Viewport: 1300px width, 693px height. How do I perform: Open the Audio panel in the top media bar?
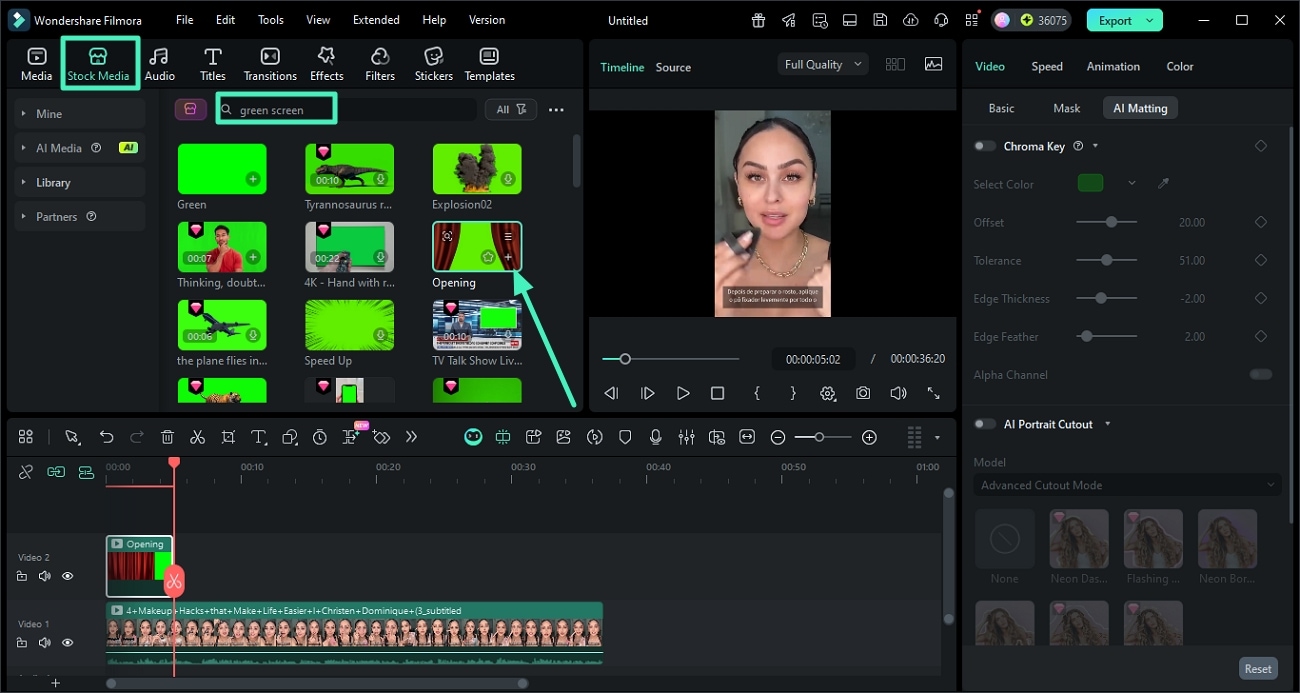click(x=159, y=62)
